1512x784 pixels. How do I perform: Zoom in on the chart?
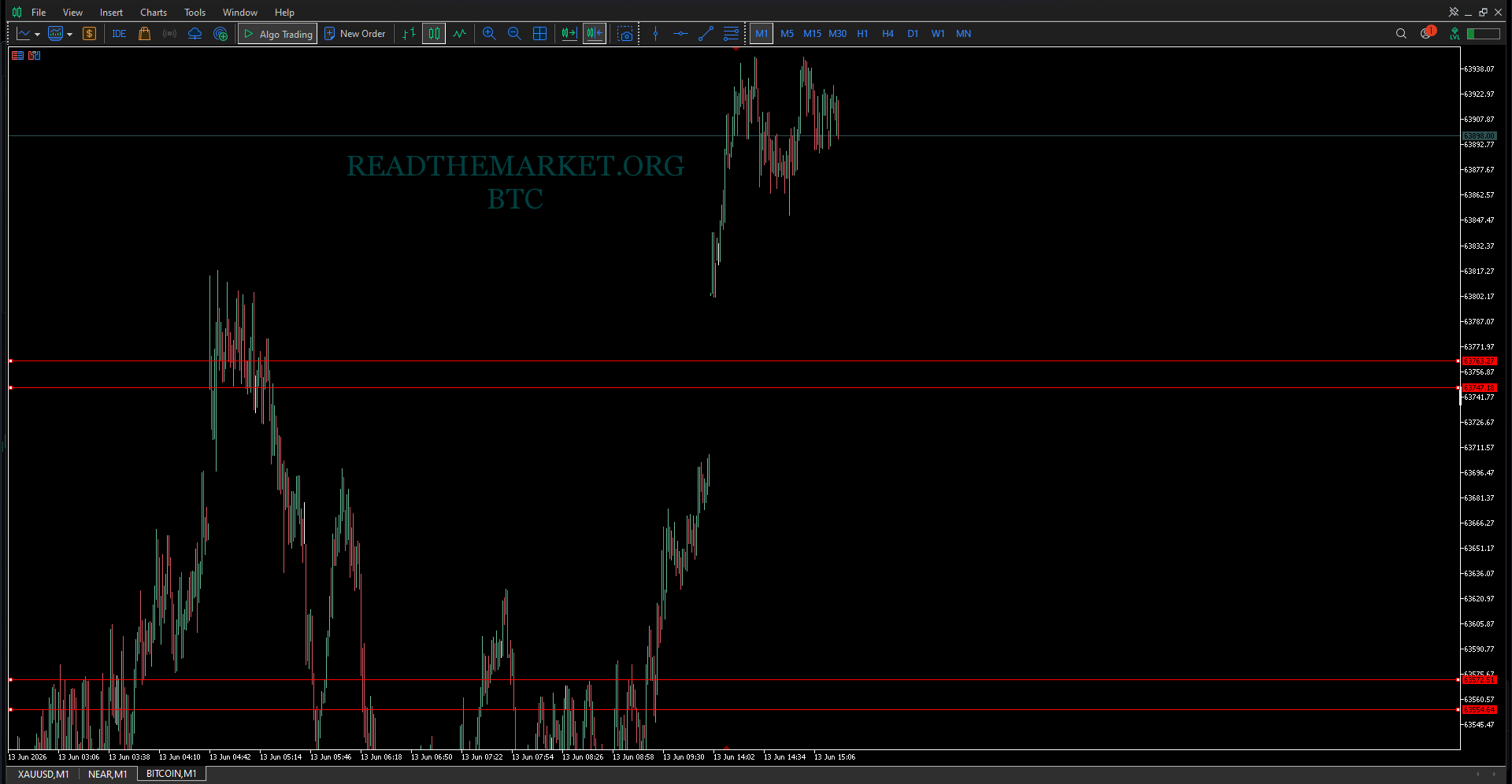[x=489, y=34]
